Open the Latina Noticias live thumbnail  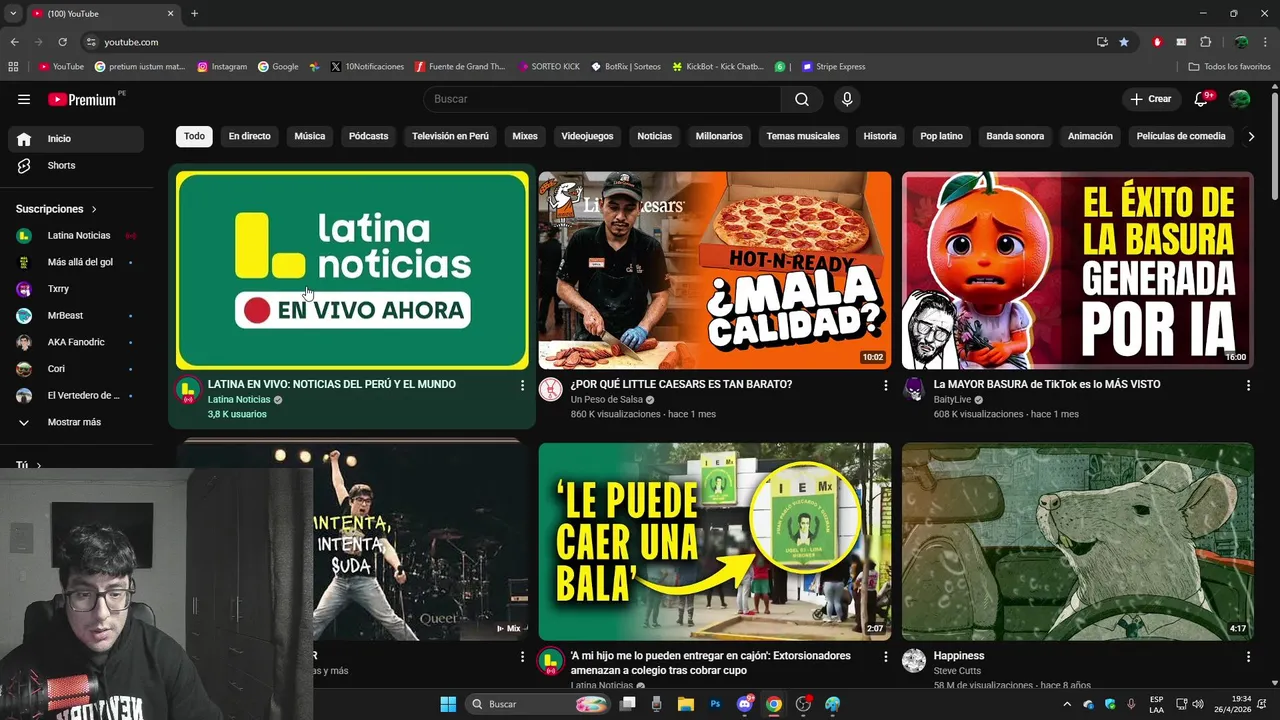pyautogui.click(x=352, y=270)
